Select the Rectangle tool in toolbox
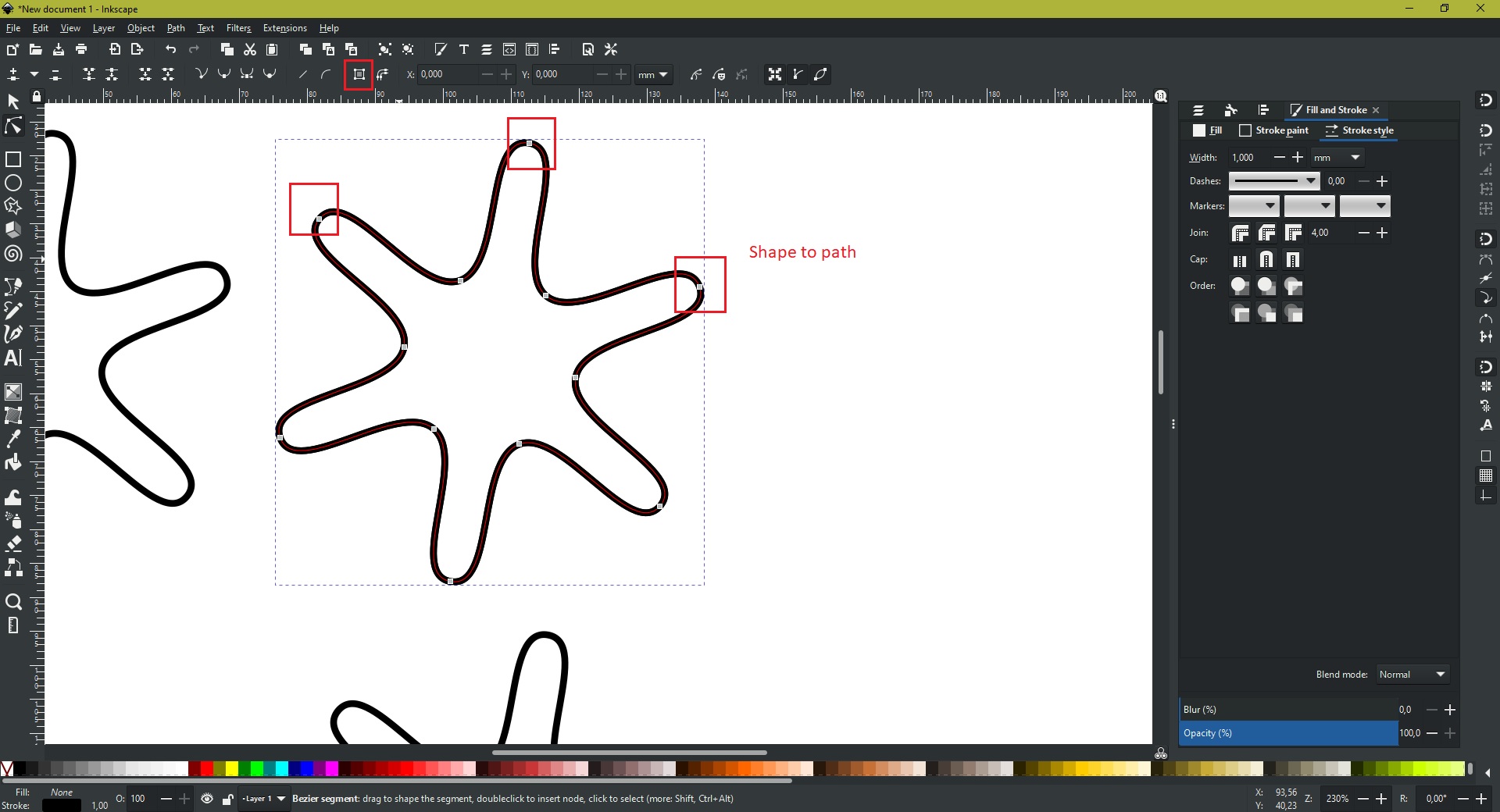Image resolution: width=1500 pixels, height=812 pixels. 13,159
